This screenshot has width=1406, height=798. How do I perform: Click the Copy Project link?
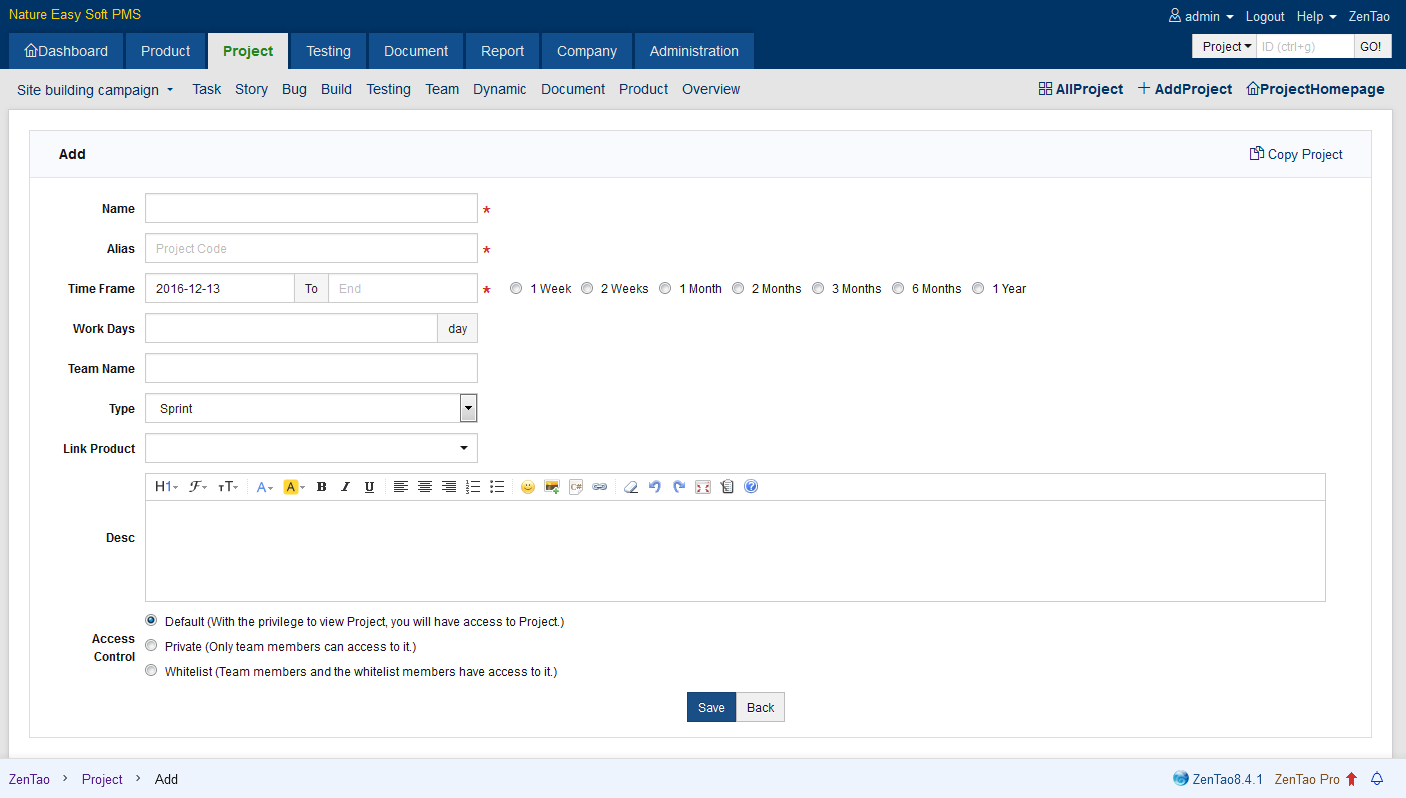pyautogui.click(x=1296, y=154)
